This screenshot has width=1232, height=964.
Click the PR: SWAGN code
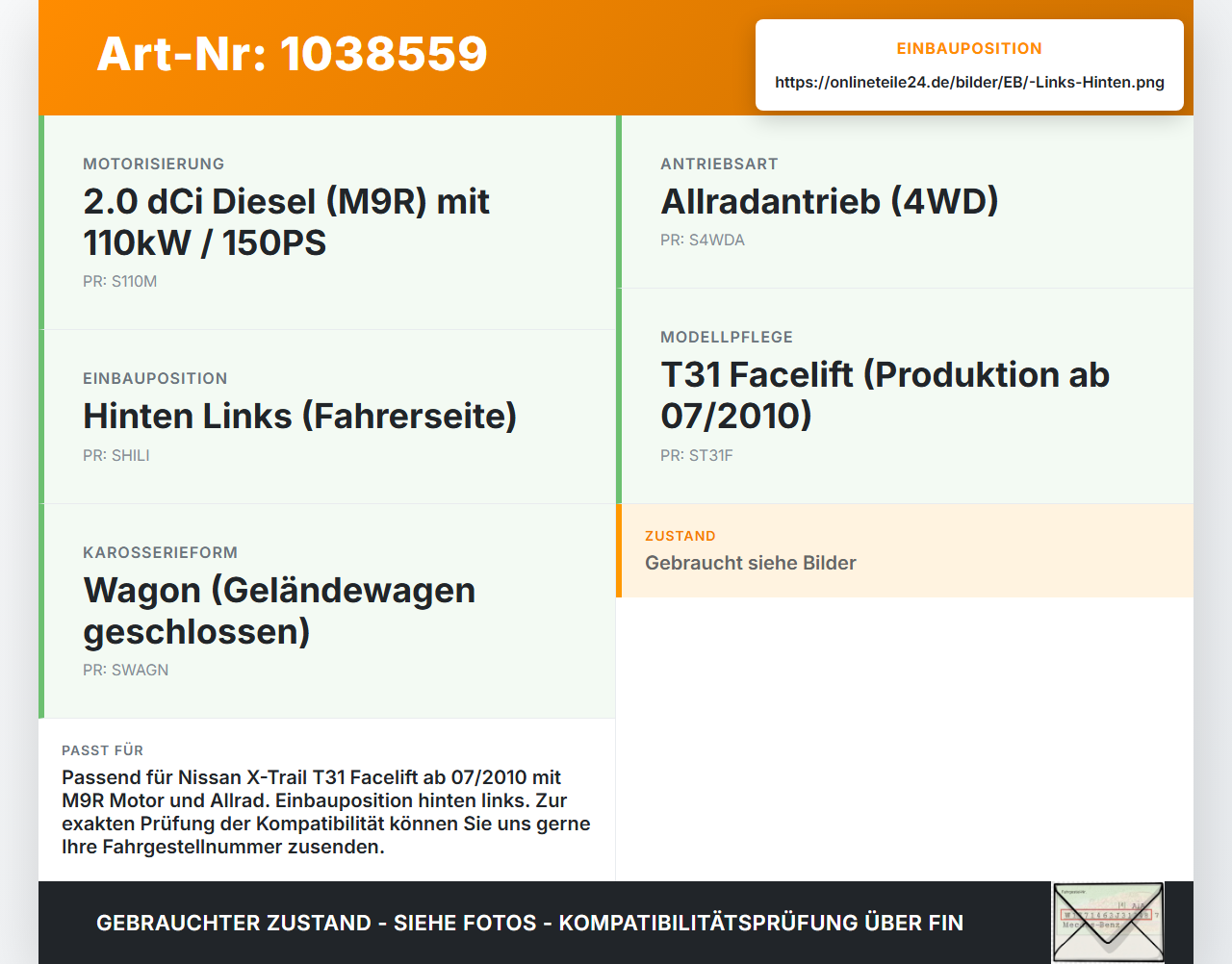click(x=126, y=671)
